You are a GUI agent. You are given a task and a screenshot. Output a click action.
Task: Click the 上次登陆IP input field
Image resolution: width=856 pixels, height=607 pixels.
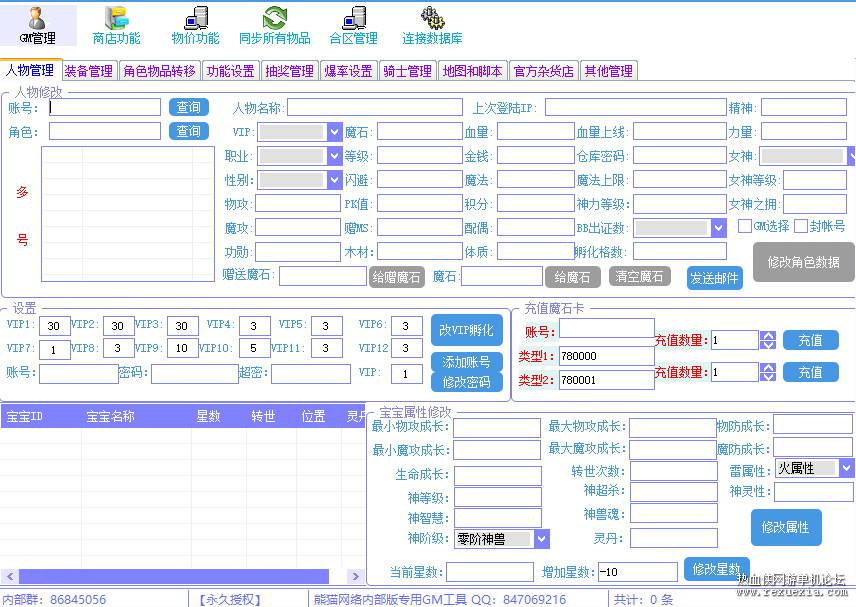point(635,107)
